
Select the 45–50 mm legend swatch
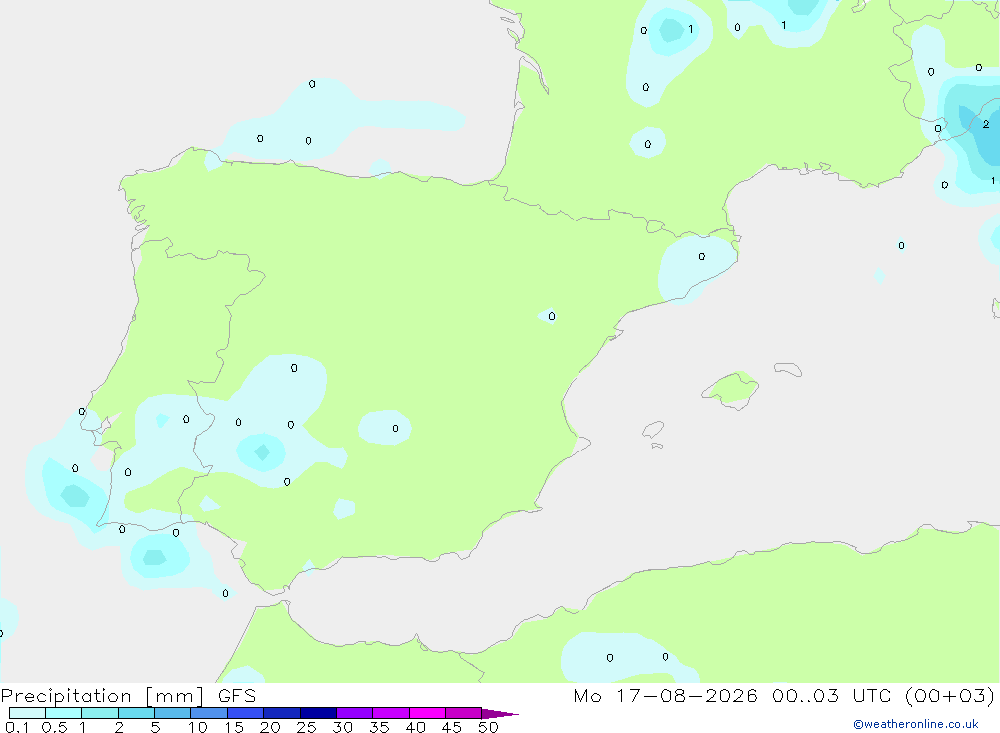pos(464,713)
